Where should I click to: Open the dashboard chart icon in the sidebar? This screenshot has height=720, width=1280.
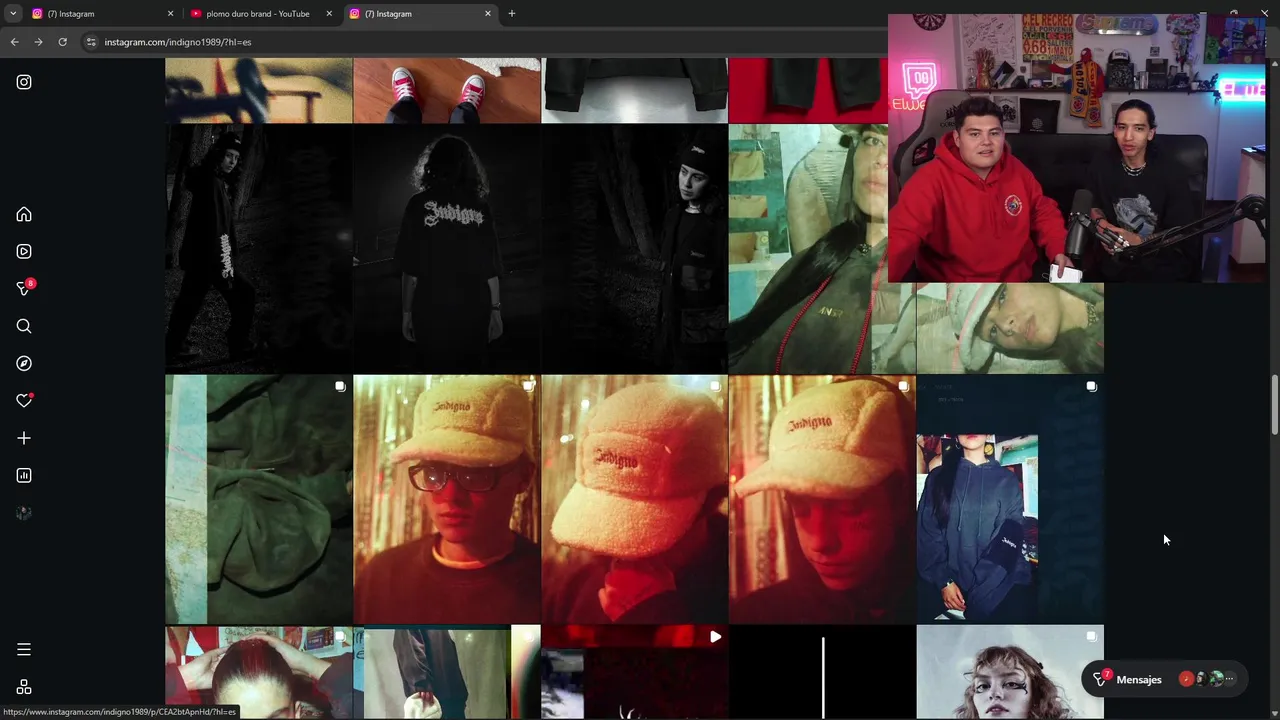pyautogui.click(x=24, y=475)
